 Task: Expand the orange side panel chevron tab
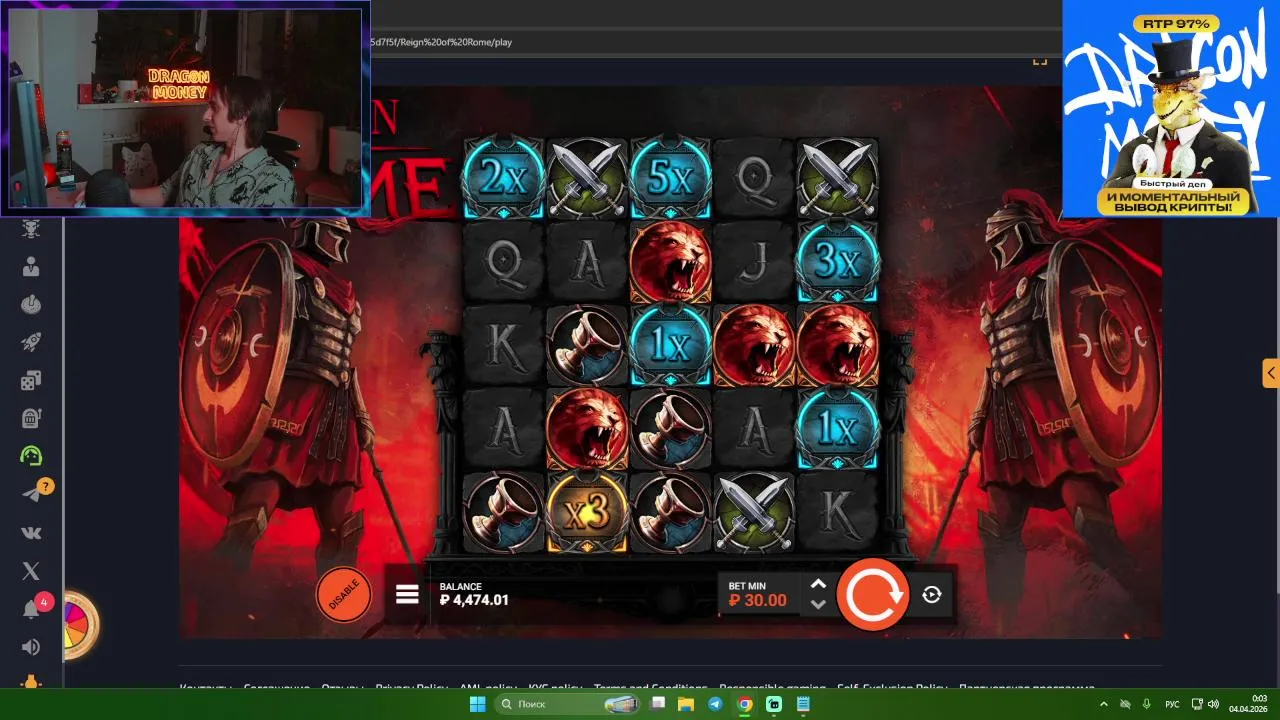click(1271, 373)
